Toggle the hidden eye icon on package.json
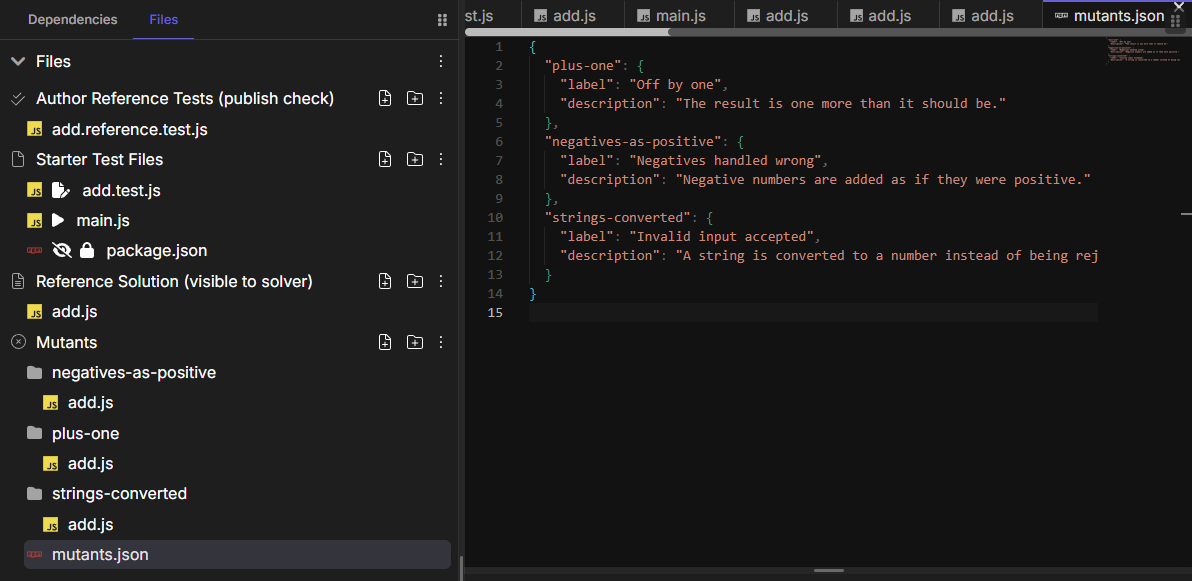1192x581 pixels. coord(61,250)
